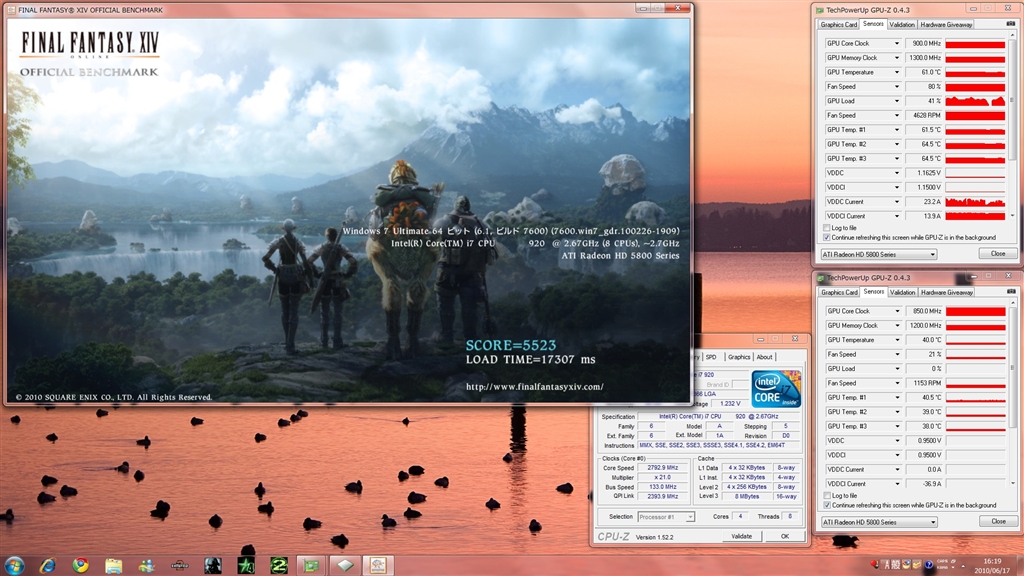Switch to FFXIV benchmark taskbar button

(378, 565)
